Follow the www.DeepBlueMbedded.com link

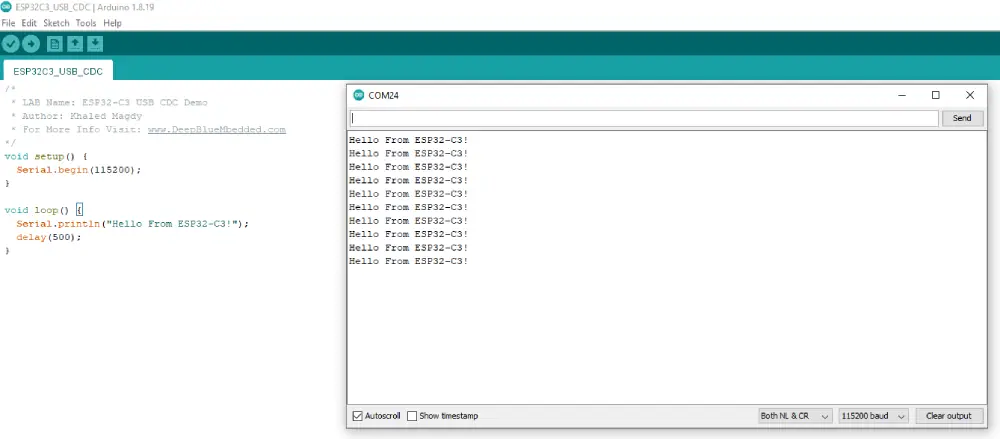[x=217, y=130]
